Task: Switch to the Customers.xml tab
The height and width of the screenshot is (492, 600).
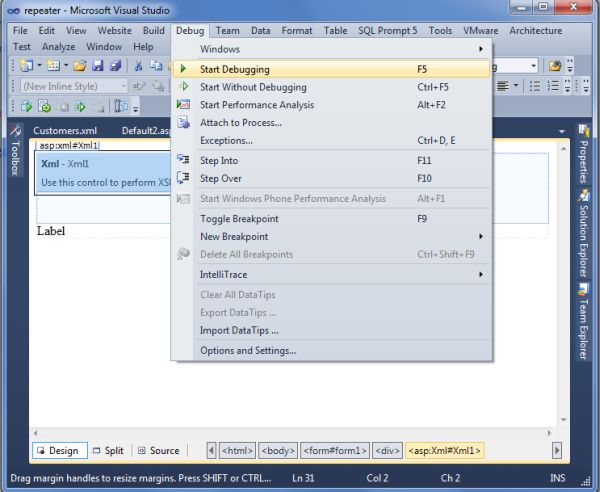Action: tap(65, 130)
